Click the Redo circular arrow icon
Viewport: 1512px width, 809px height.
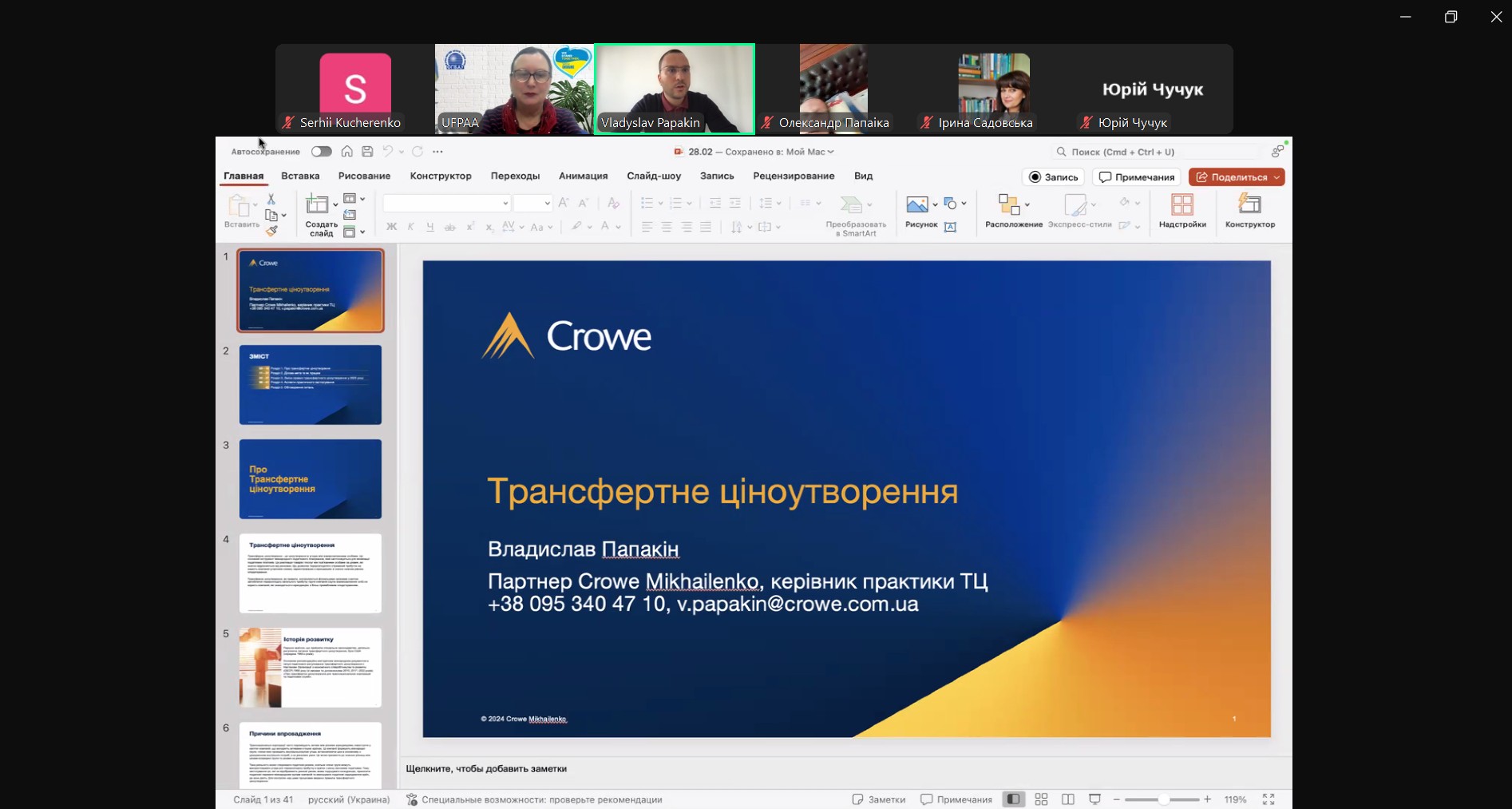pyautogui.click(x=418, y=151)
